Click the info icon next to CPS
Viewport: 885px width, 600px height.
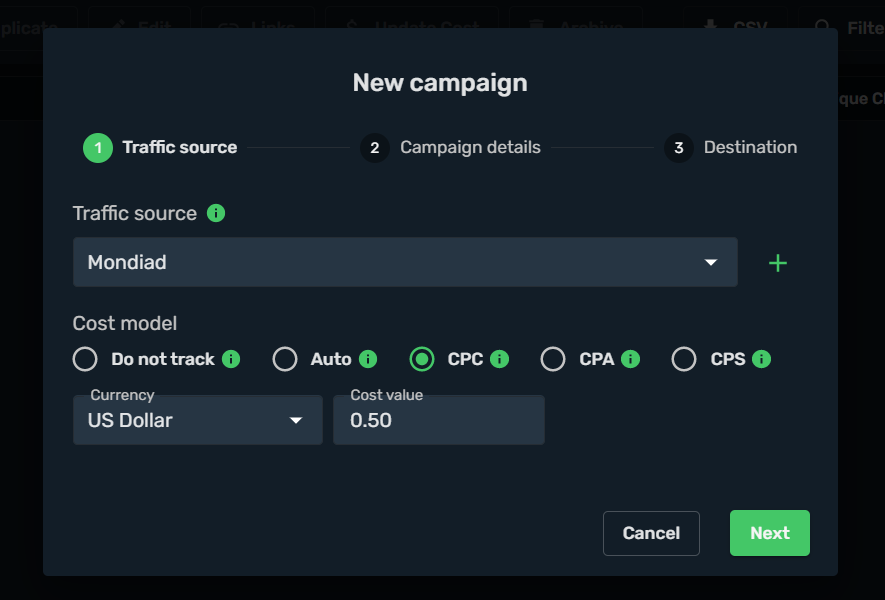(x=762, y=359)
